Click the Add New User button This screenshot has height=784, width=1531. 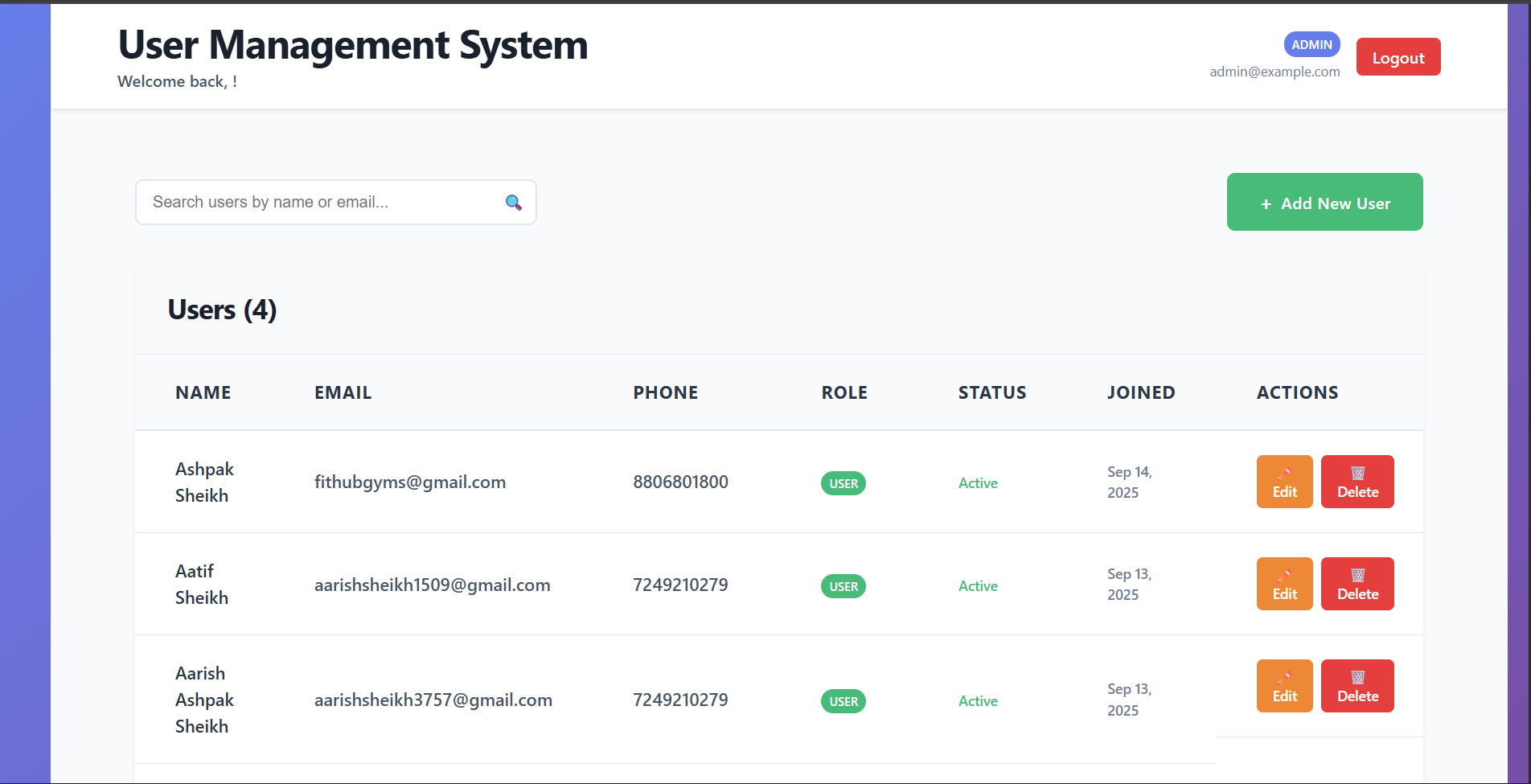point(1324,203)
